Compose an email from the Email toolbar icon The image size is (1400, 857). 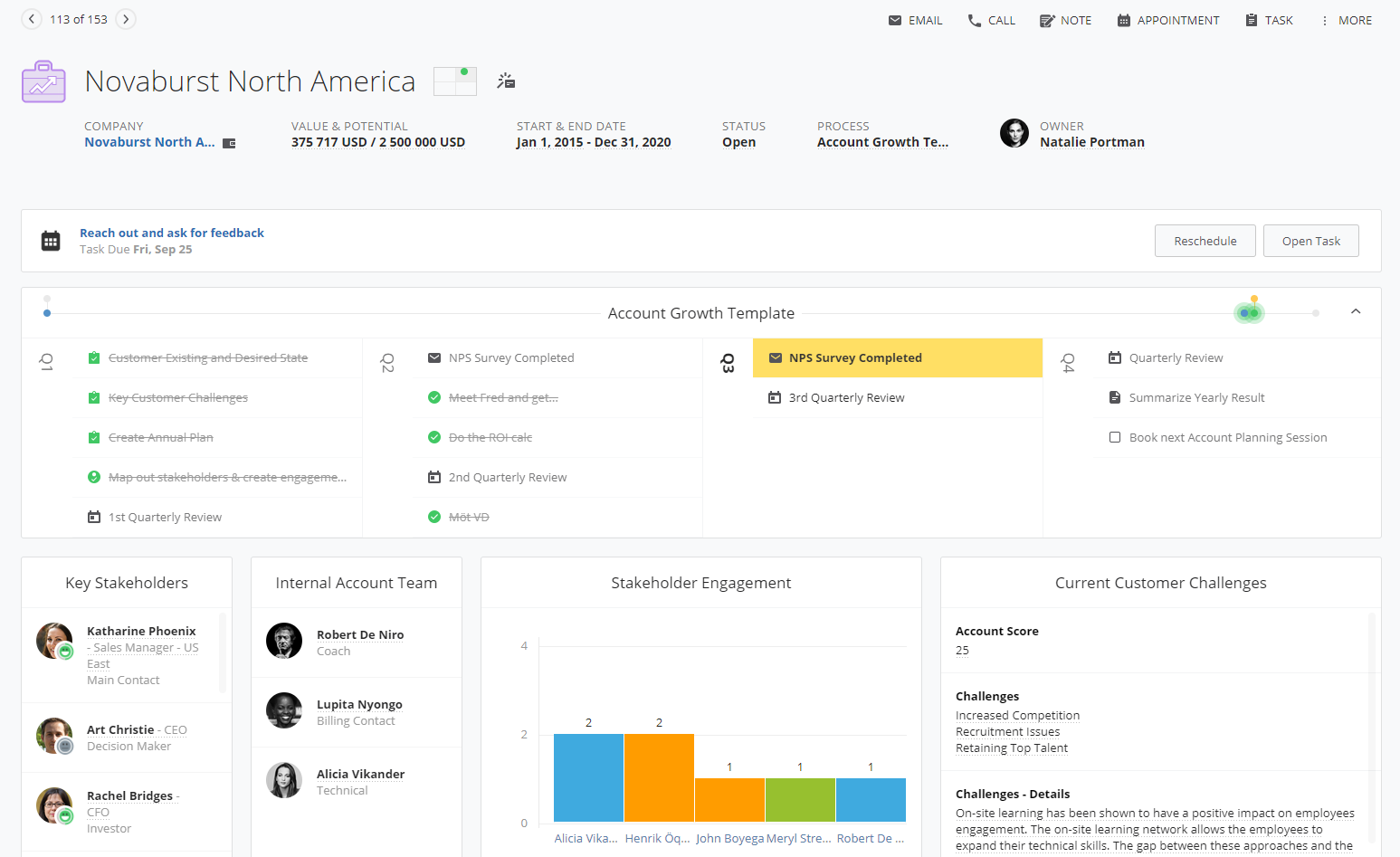click(x=895, y=19)
